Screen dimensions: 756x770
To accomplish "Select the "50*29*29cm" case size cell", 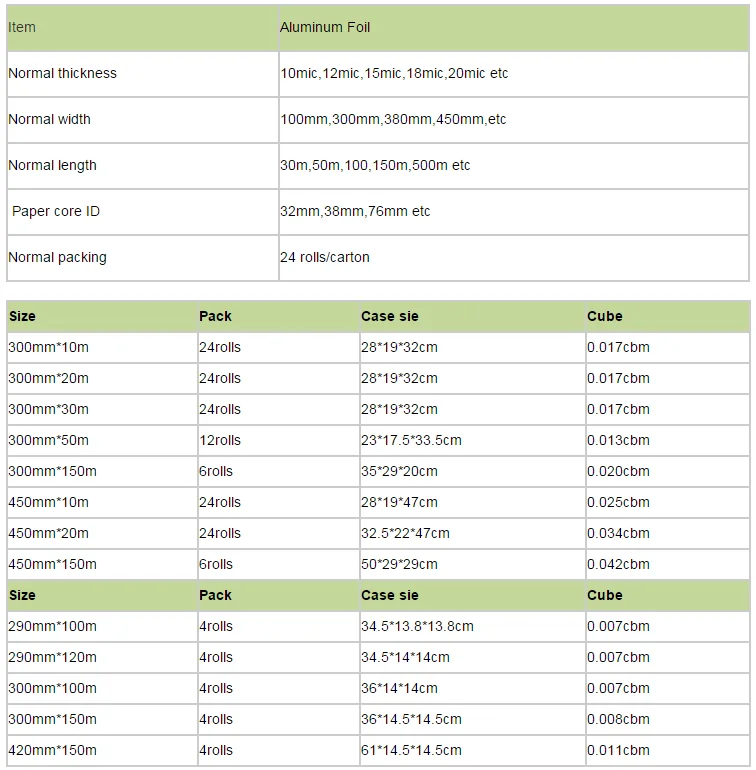I will pos(399,564).
